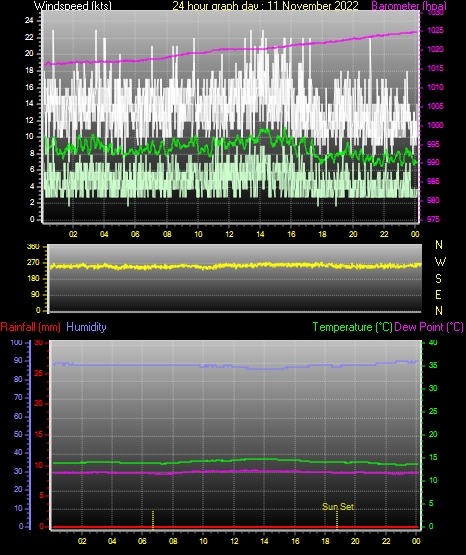Click the 12 hour tick under windspeed graph

click(229, 234)
